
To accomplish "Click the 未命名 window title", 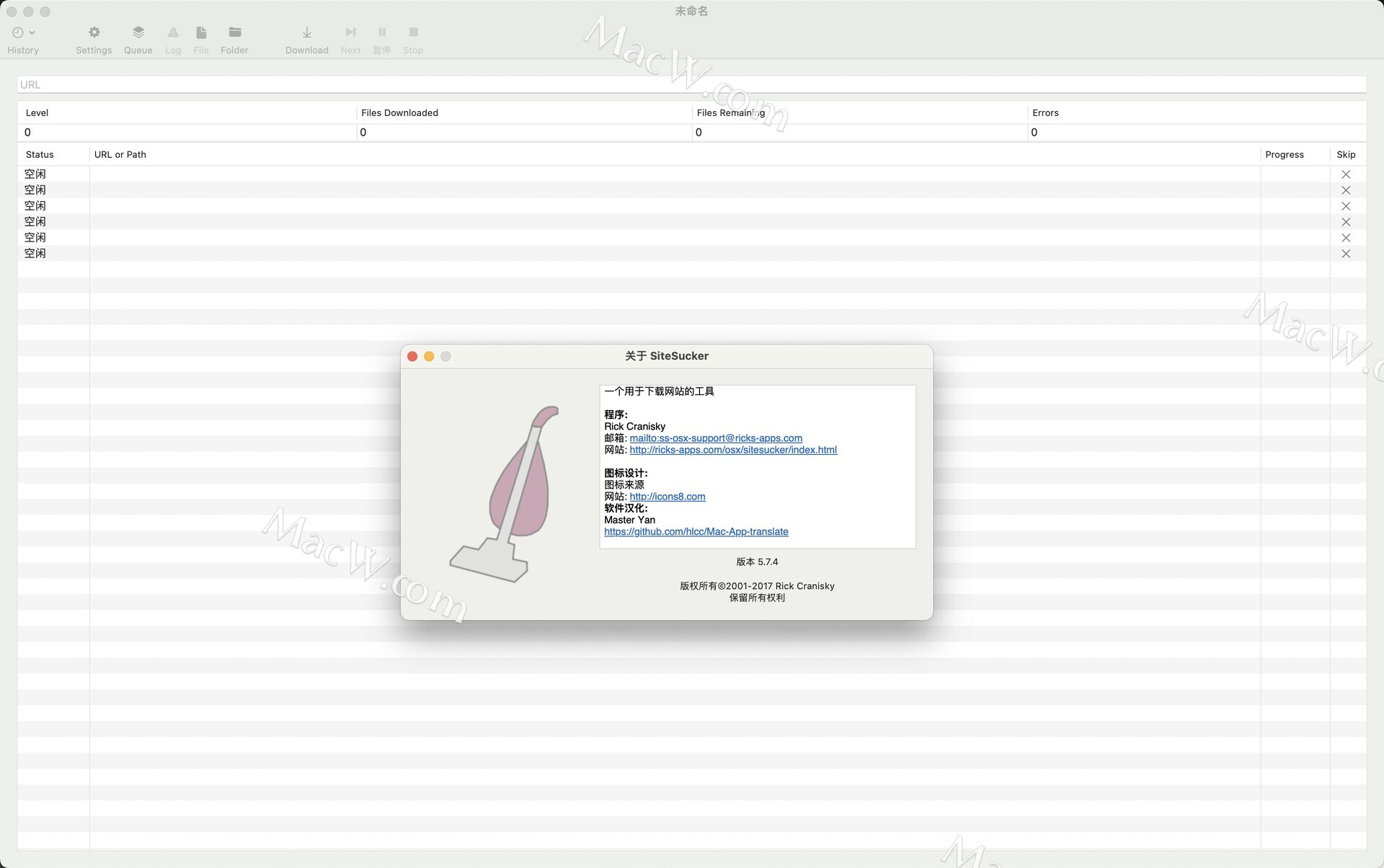I will click(x=691, y=12).
